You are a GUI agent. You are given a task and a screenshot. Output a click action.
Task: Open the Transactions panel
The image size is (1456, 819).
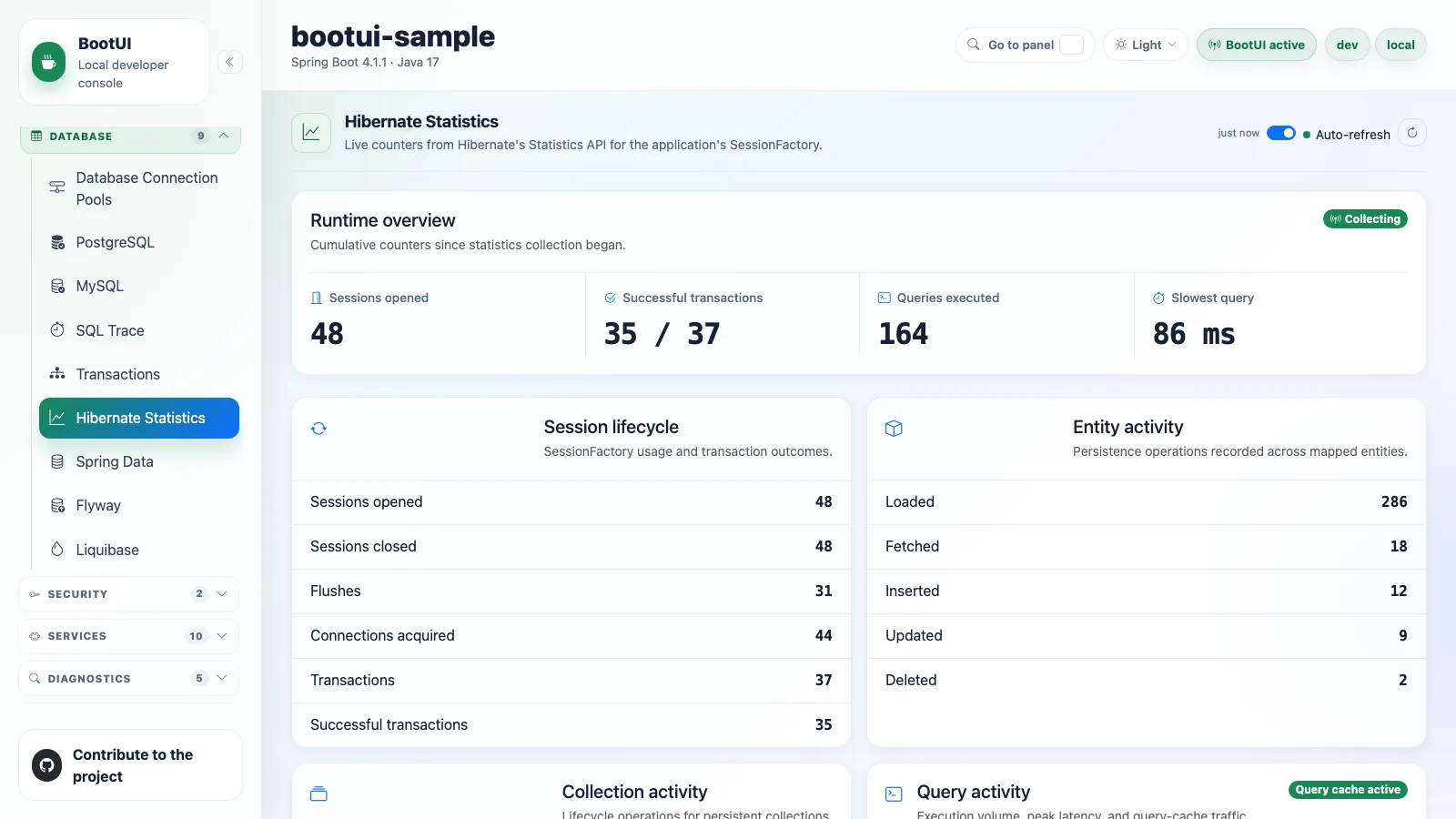[138, 374]
